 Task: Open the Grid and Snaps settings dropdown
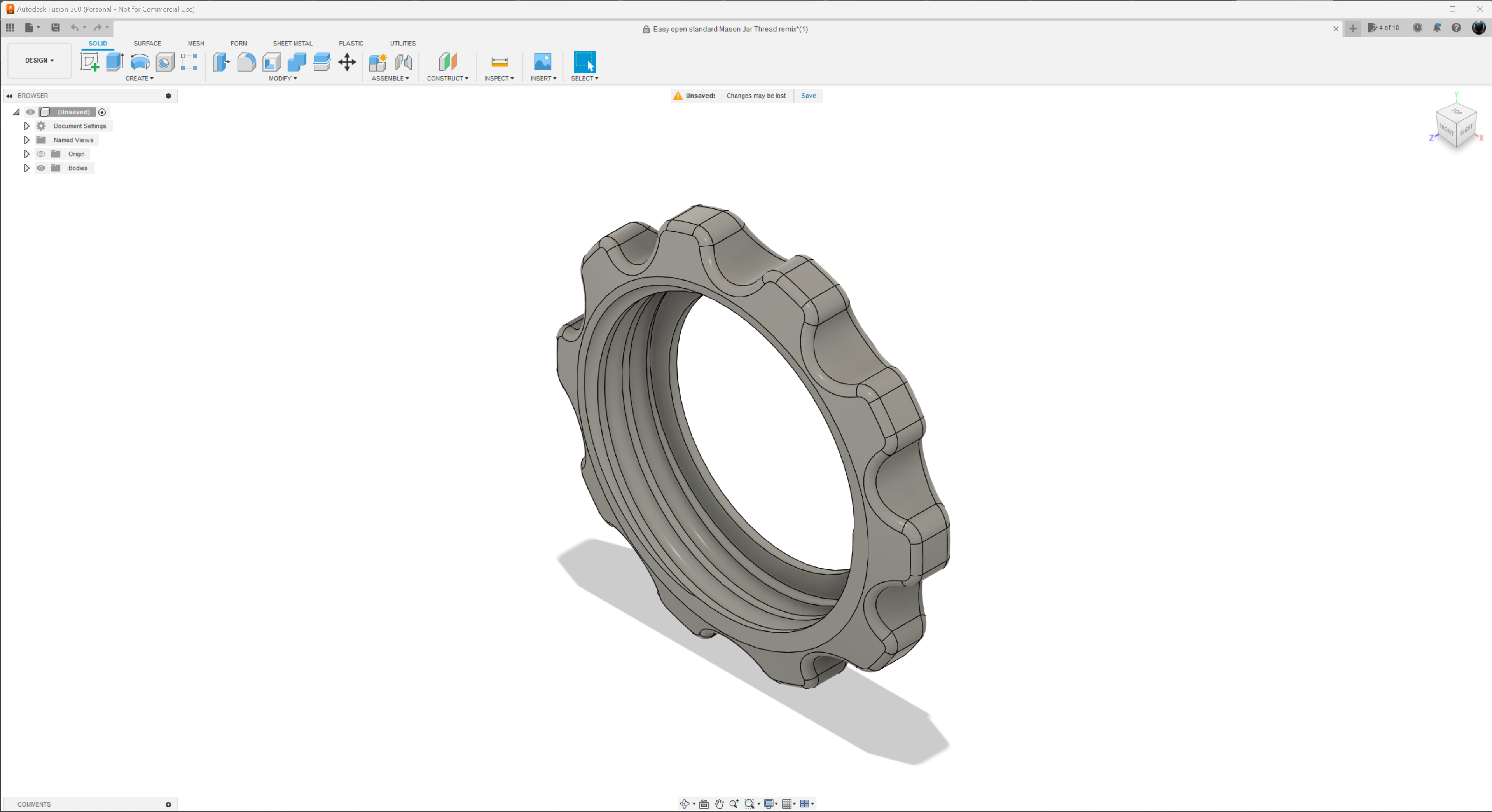pos(788,803)
